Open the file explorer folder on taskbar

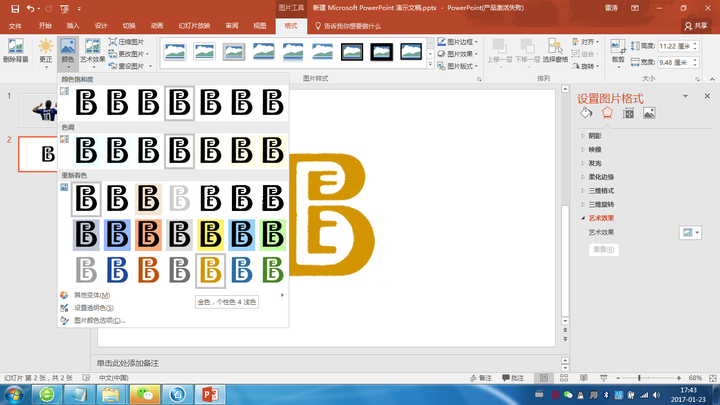pos(110,394)
